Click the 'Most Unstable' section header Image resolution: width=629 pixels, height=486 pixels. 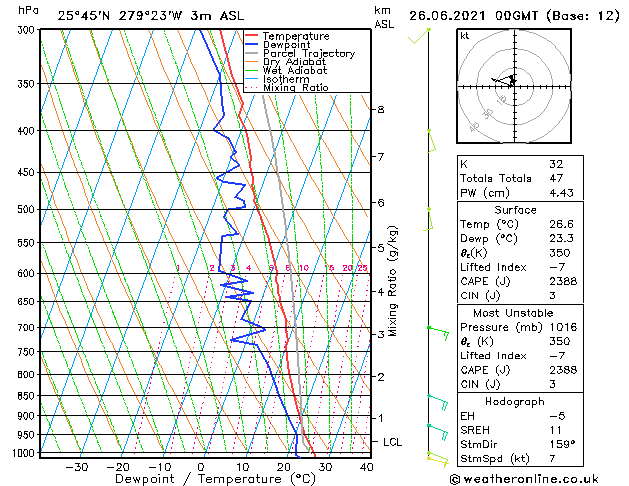click(513, 313)
